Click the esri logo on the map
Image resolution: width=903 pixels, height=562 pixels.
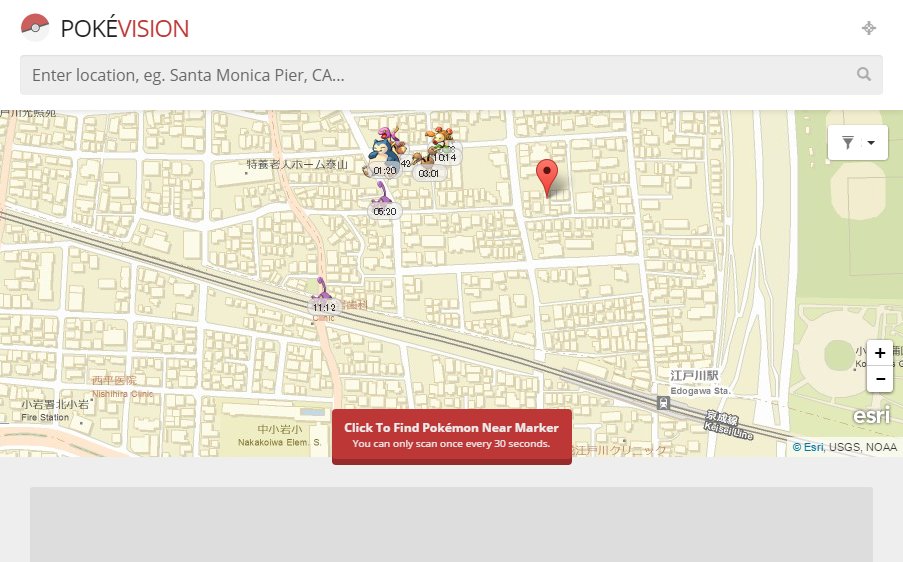point(872,415)
